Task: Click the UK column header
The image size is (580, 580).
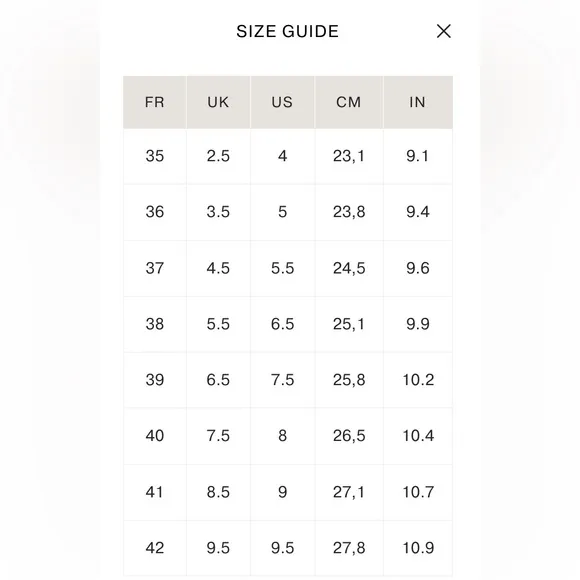Action: click(218, 102)
